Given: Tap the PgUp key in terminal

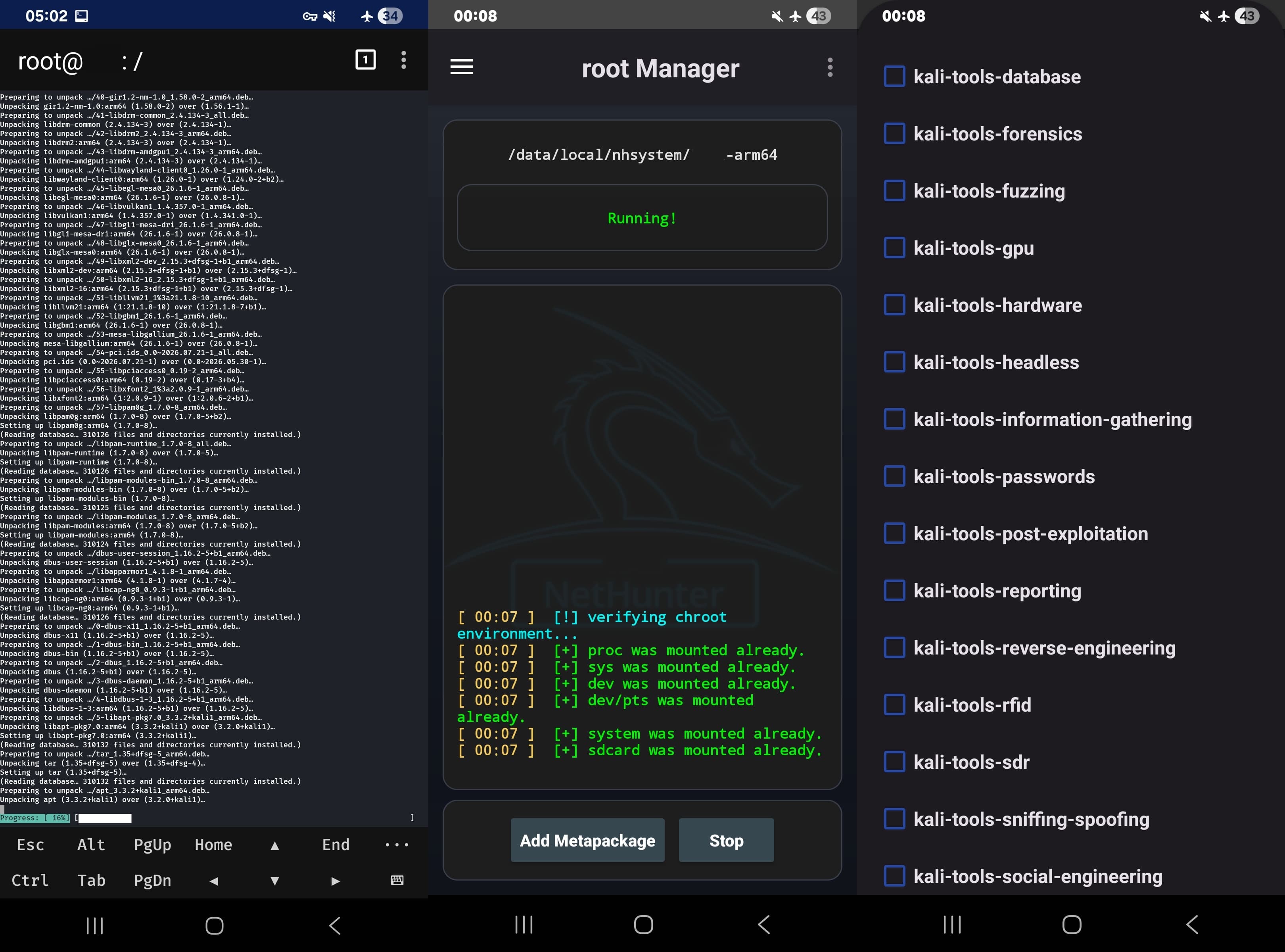Looking at the screenshot, I should click(152, 845).
